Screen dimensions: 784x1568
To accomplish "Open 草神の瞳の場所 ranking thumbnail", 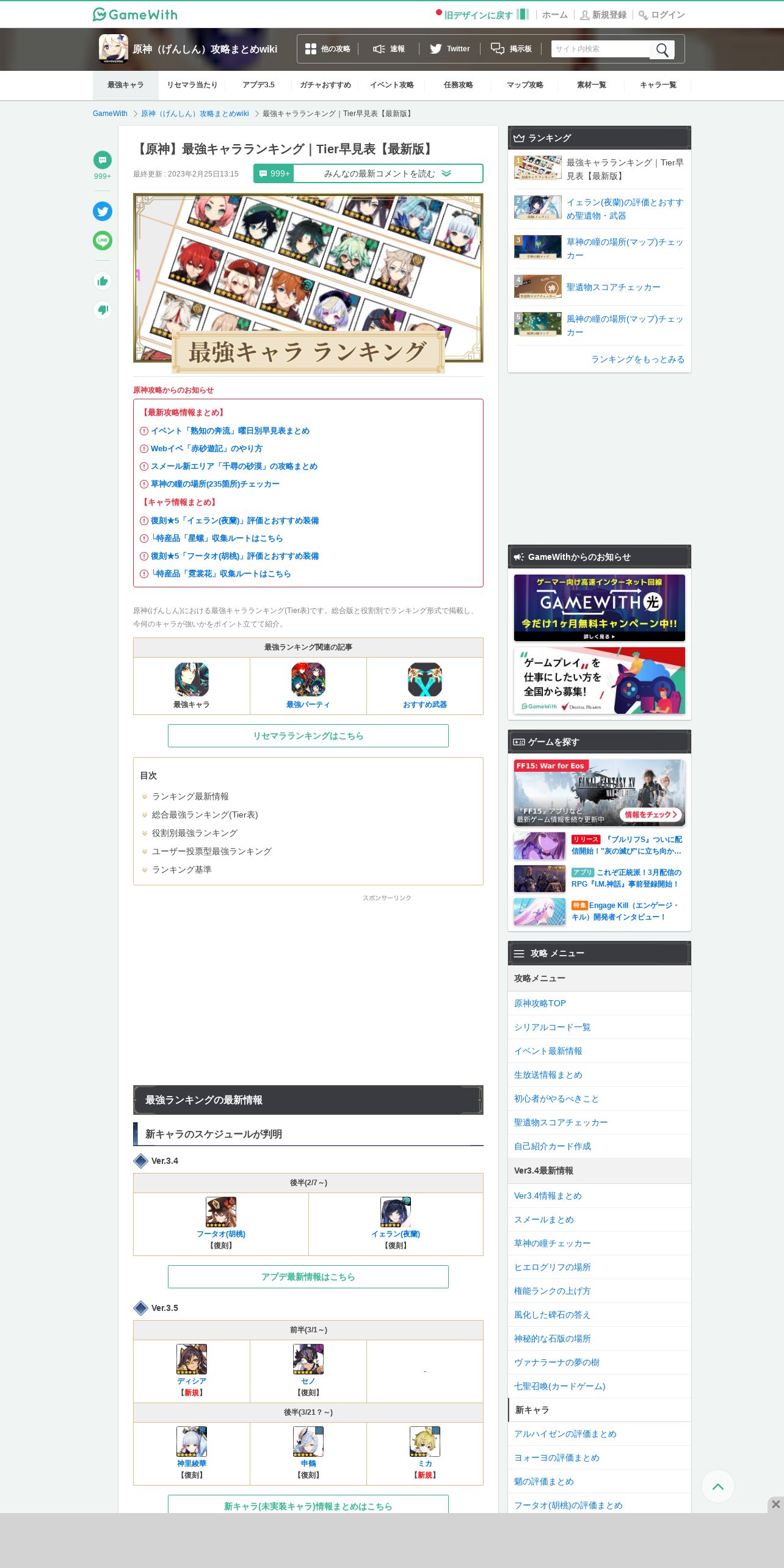I will pyautogui.click(x=538, y=247).
